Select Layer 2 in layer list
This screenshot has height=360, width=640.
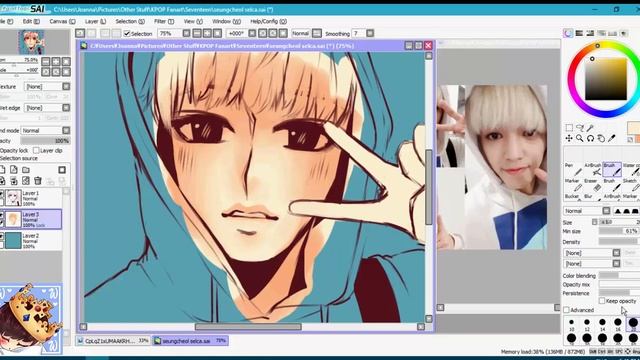coord(31,241)
